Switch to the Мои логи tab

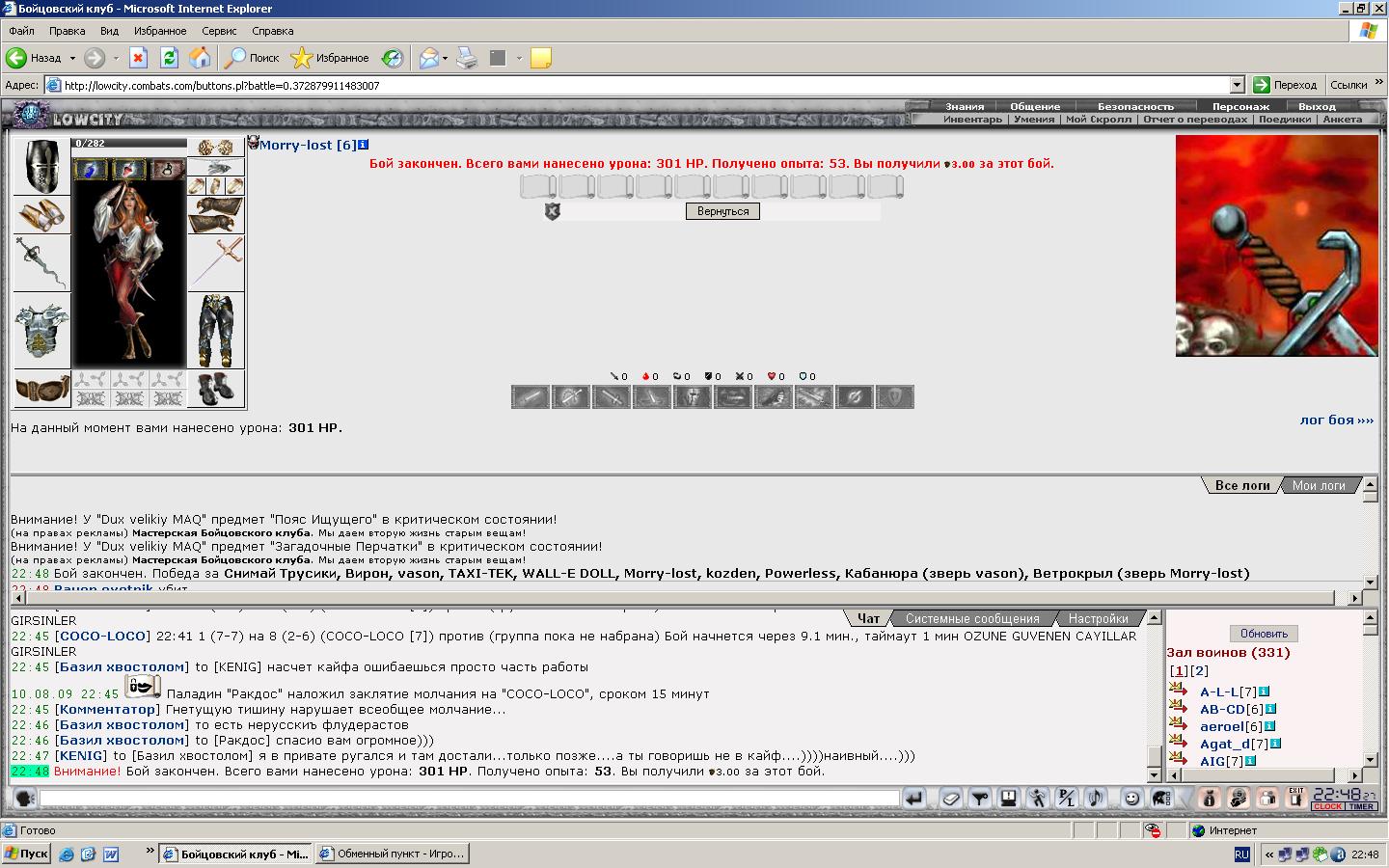pos(1319,485)
